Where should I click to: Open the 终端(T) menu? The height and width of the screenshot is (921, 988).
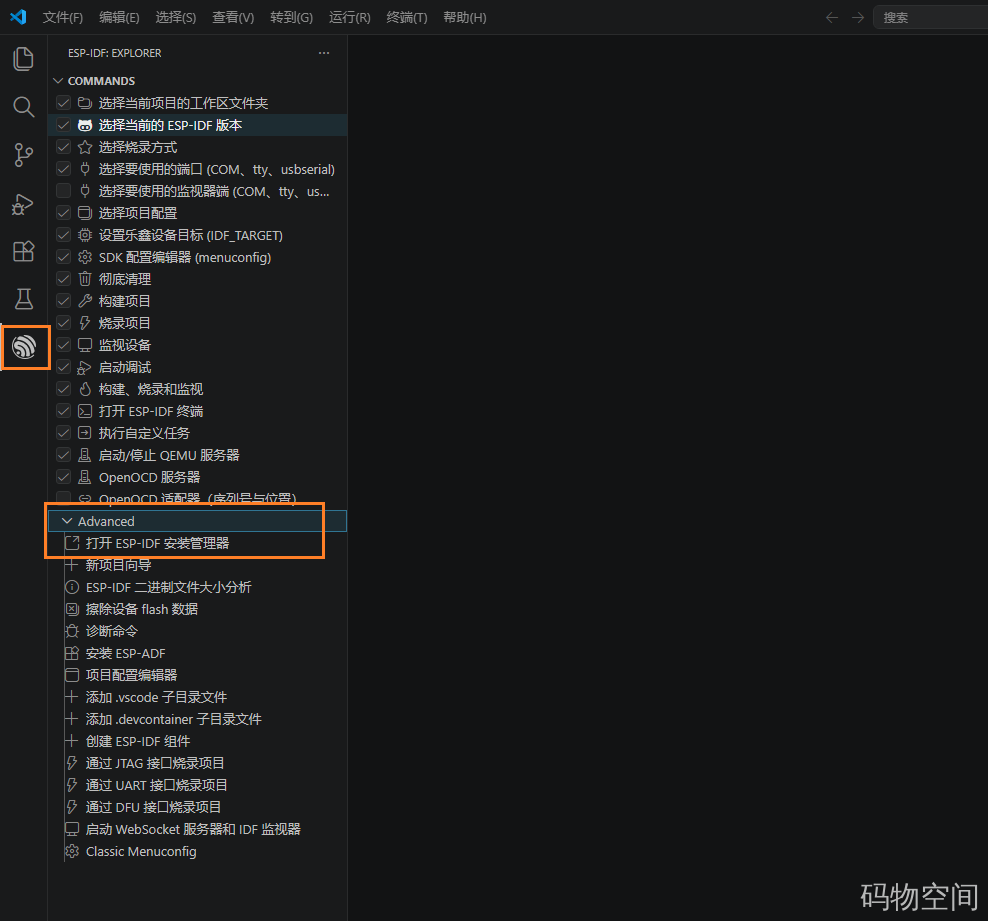pyautogui.click(x=406, y=18)
